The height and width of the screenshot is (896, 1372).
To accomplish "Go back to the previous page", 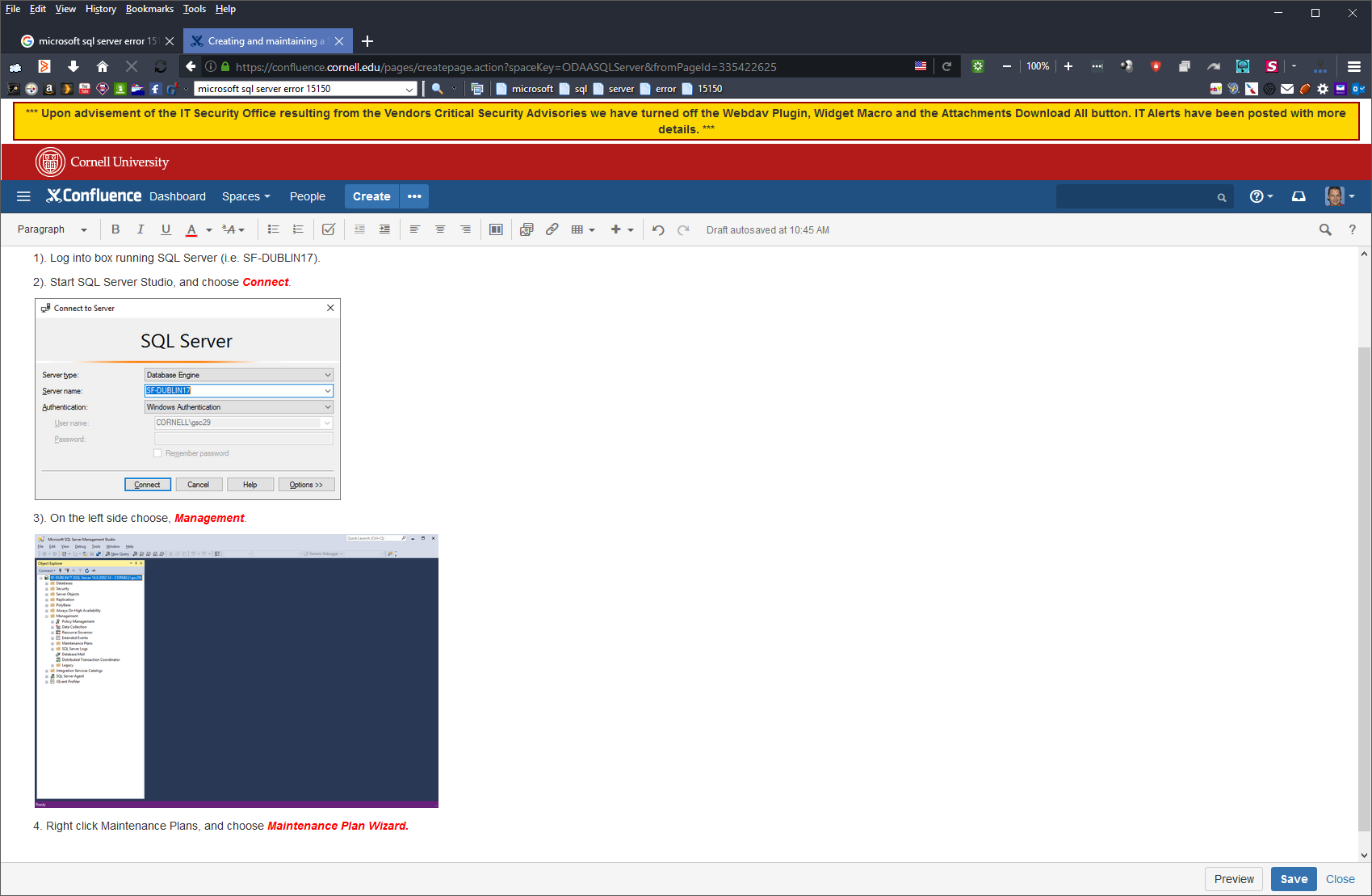I will coord(191,66).
